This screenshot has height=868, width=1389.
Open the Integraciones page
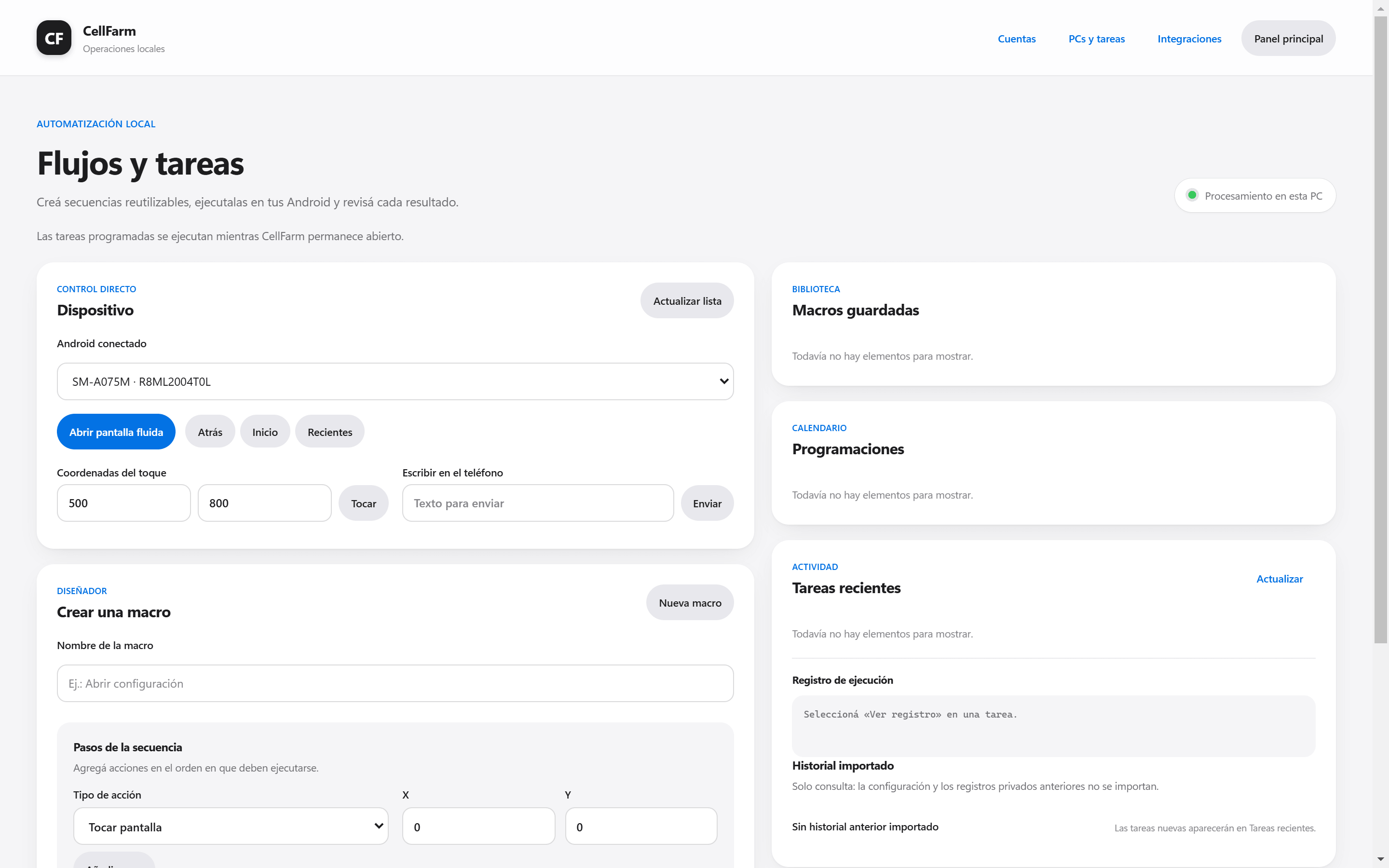(x=1189, y=39)
